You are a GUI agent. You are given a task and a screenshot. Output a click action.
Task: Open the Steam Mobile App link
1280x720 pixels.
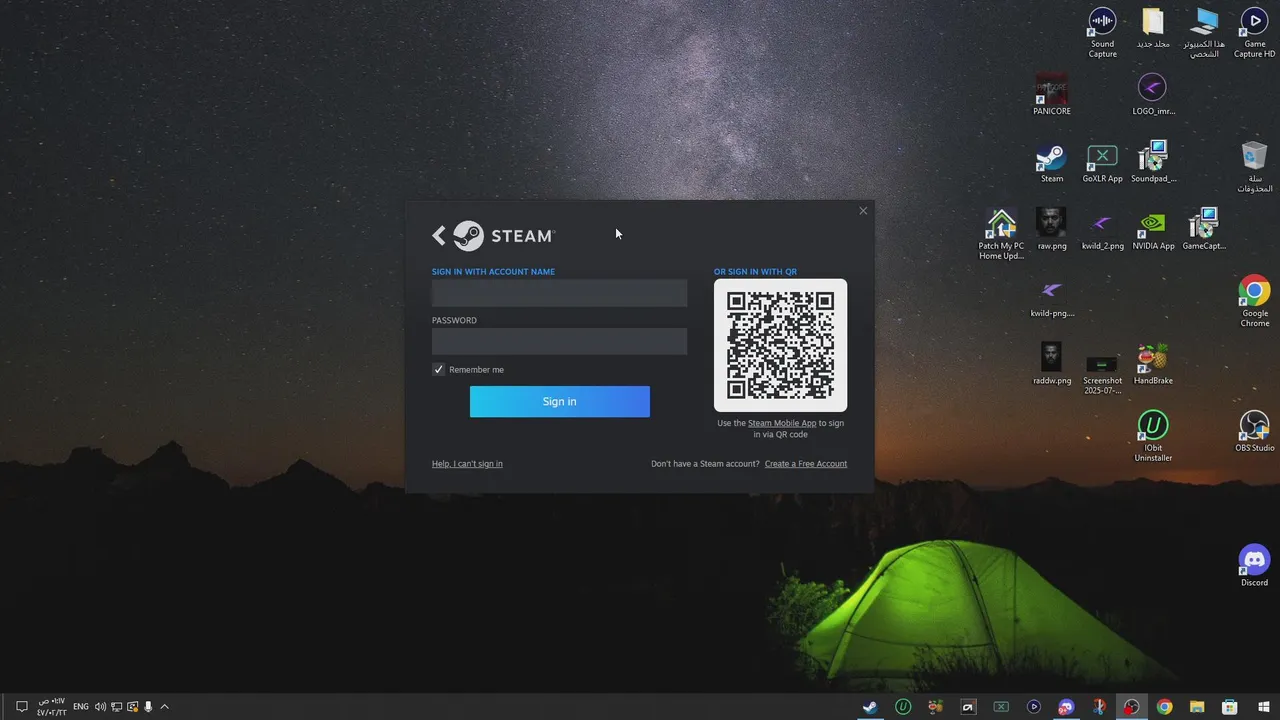point(782,423)
